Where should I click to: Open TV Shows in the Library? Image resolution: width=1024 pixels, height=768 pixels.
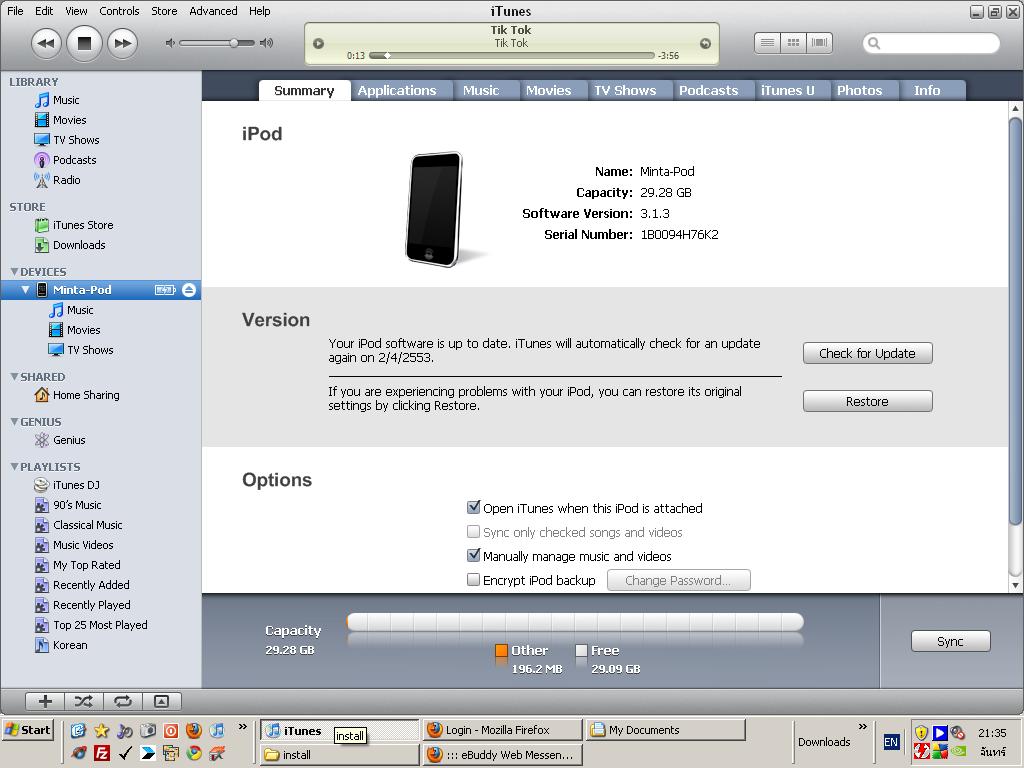coord(76,140)
